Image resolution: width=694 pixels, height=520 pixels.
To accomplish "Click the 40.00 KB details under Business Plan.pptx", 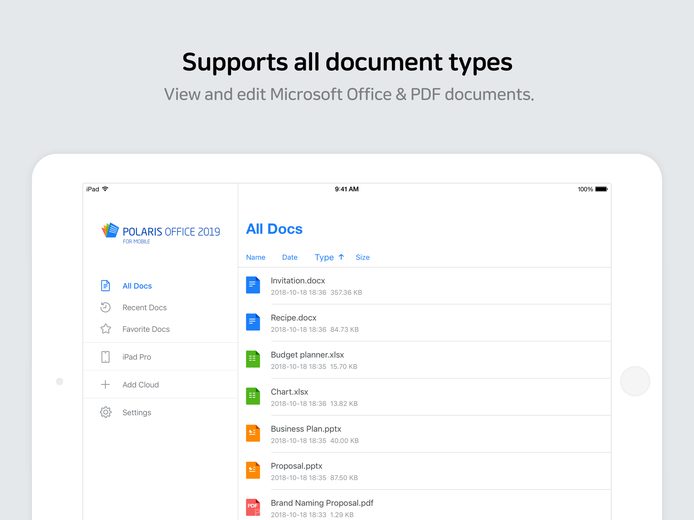I will click(344, 441).
